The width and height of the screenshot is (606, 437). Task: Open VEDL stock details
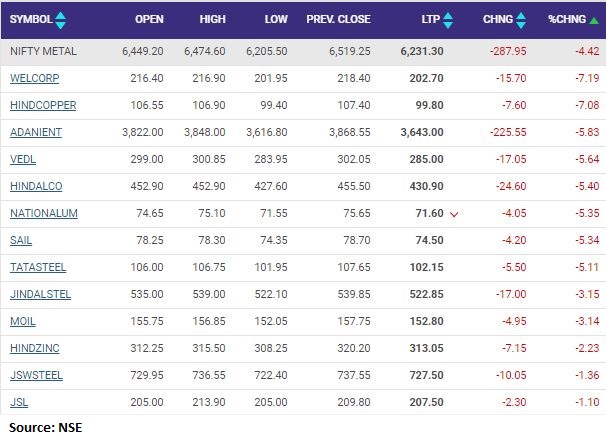(23, 159)
